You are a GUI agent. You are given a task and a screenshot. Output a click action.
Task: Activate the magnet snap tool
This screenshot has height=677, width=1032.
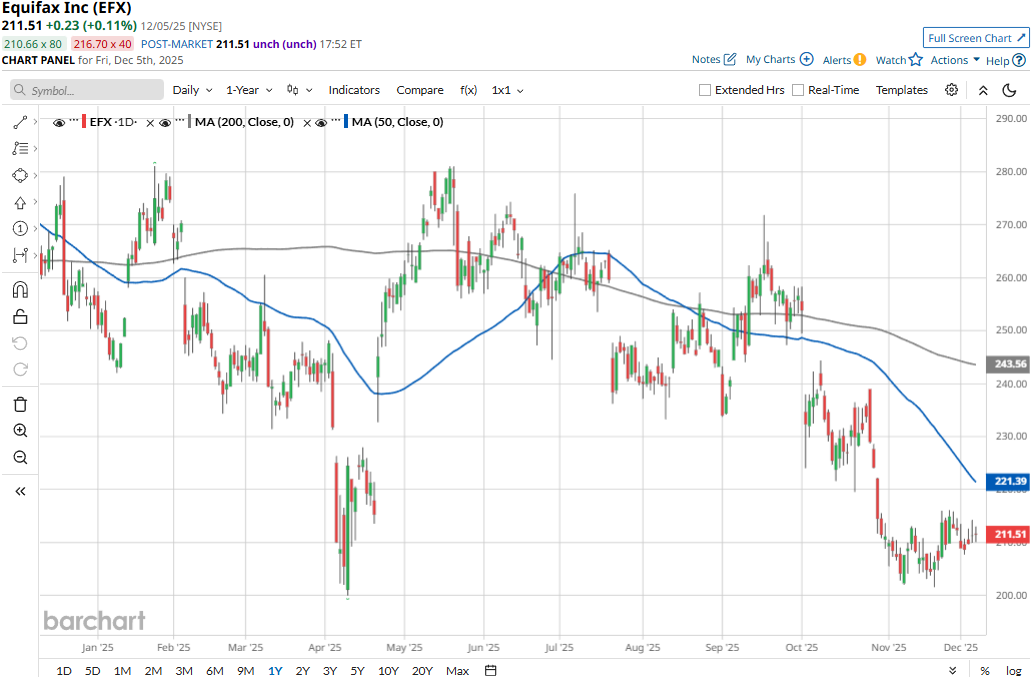[20, 290]
